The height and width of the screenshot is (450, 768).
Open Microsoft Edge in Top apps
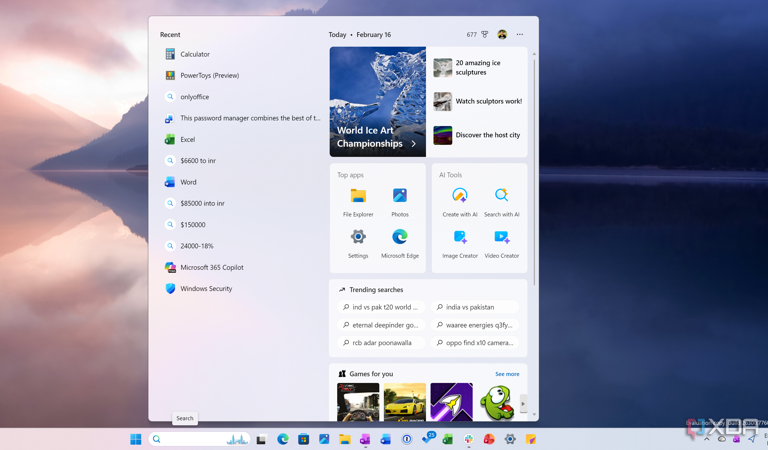(x=400, y=244)
